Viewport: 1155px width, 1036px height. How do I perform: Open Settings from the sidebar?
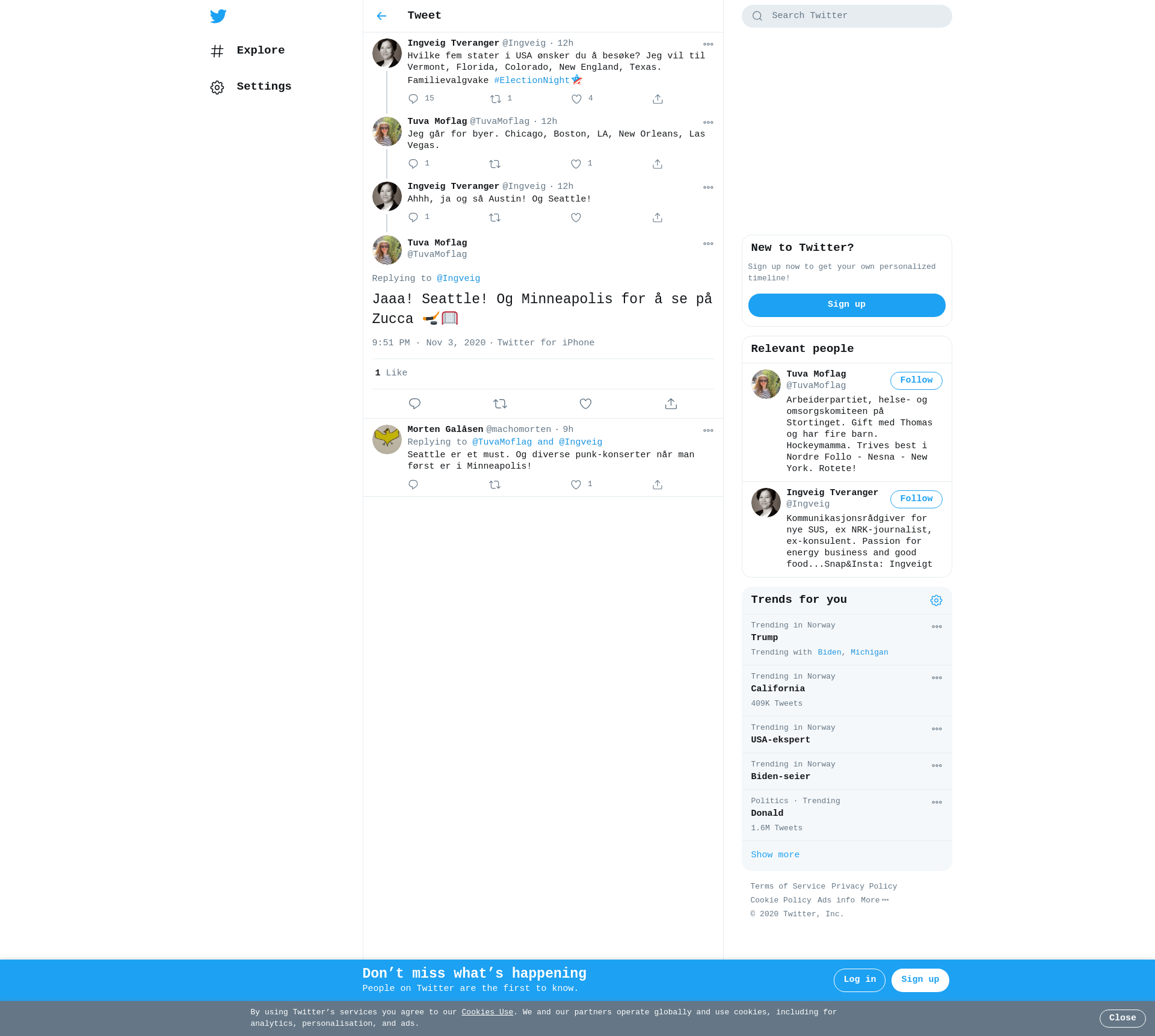(251, 87)
